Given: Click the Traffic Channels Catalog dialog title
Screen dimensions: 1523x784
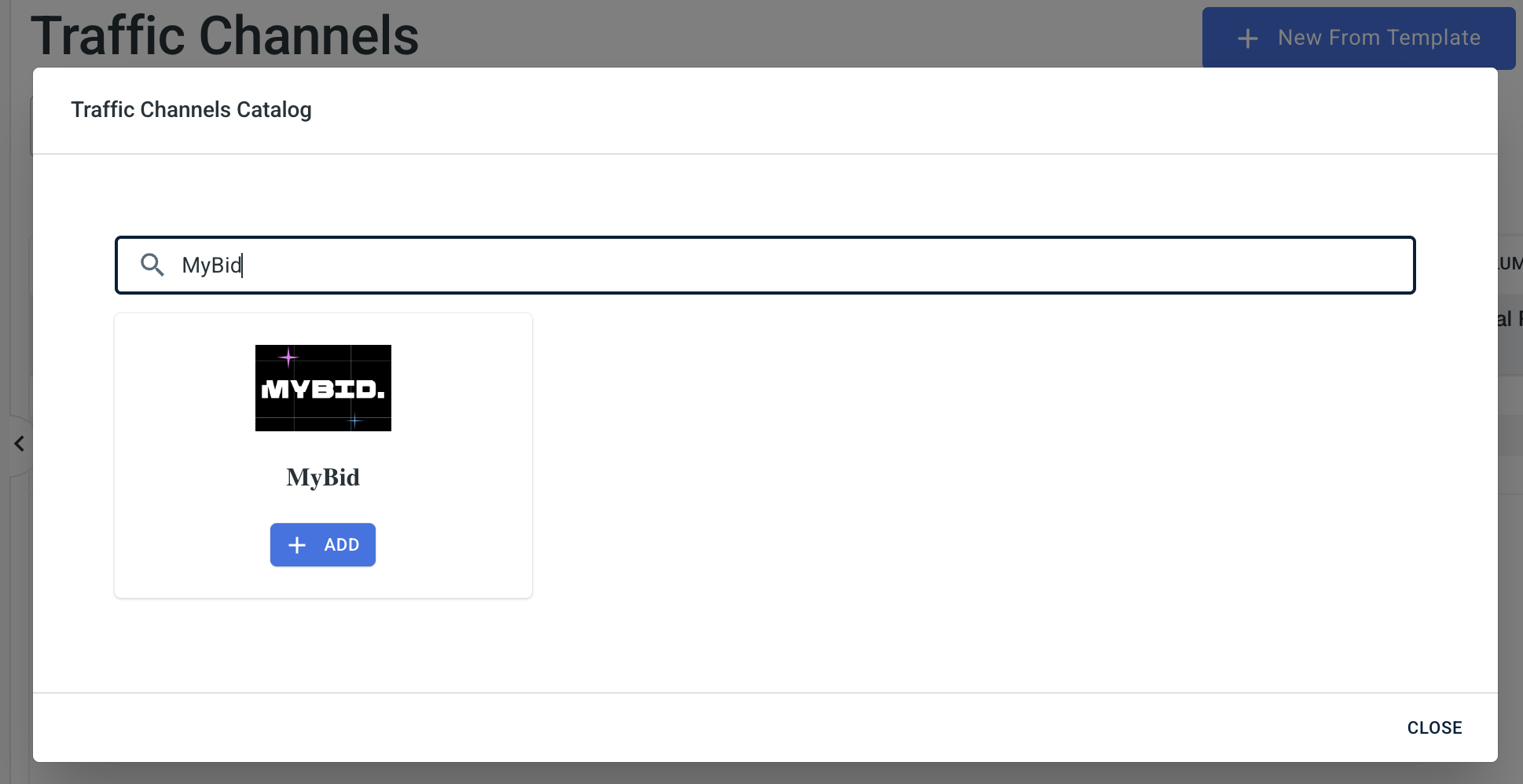Looking at the screenshot, I should 191,110.
